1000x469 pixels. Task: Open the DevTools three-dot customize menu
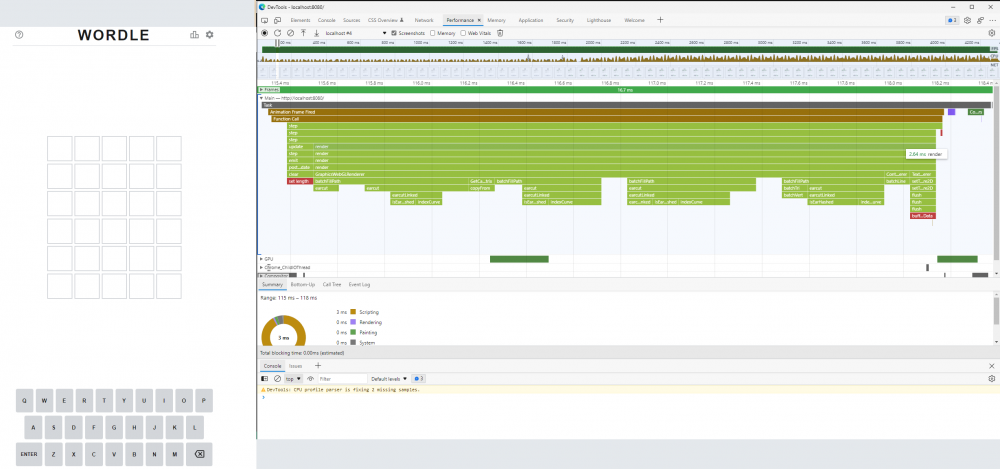pyautogui.click(x=992, y=20)
